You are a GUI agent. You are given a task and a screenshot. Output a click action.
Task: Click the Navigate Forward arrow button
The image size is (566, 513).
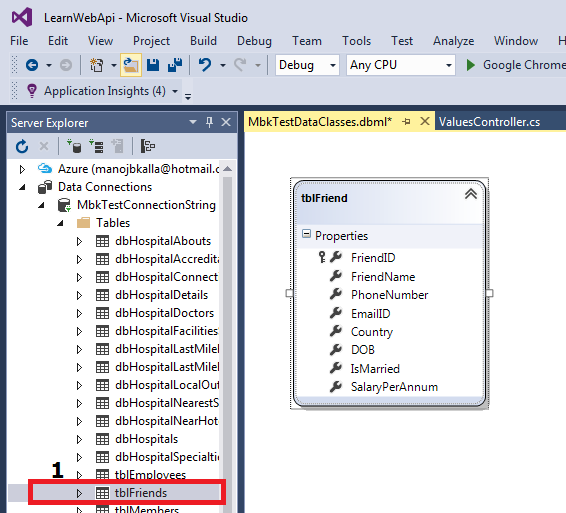[66, 65]
